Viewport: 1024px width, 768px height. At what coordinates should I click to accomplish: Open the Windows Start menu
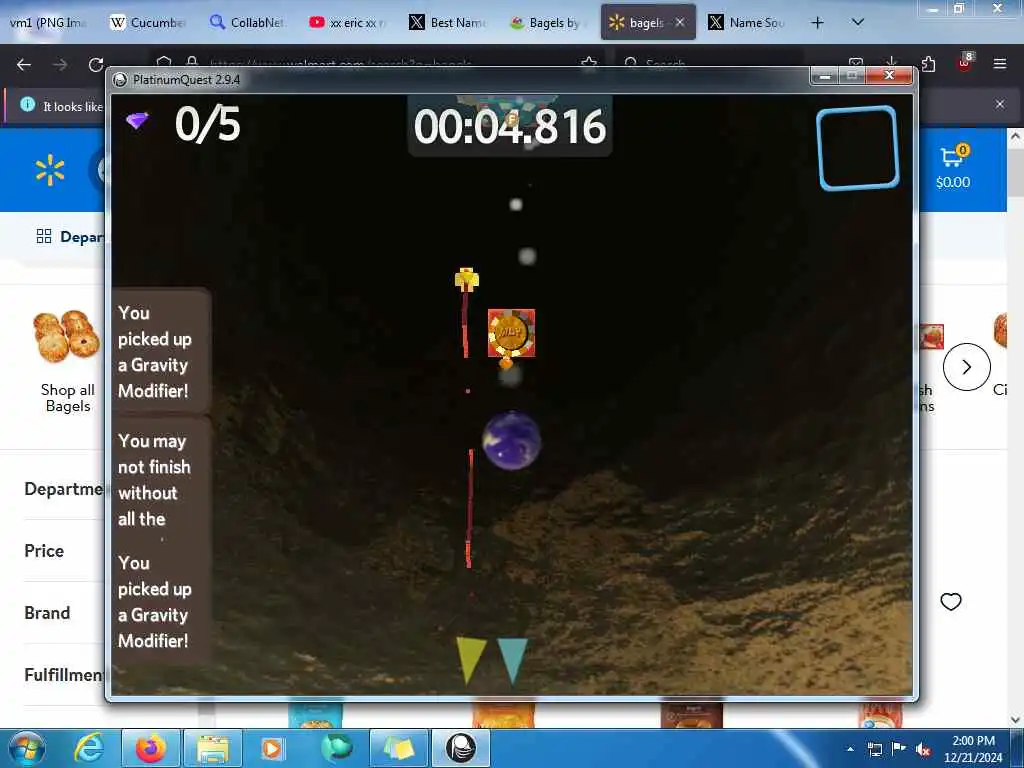click(x=26, y=748)
